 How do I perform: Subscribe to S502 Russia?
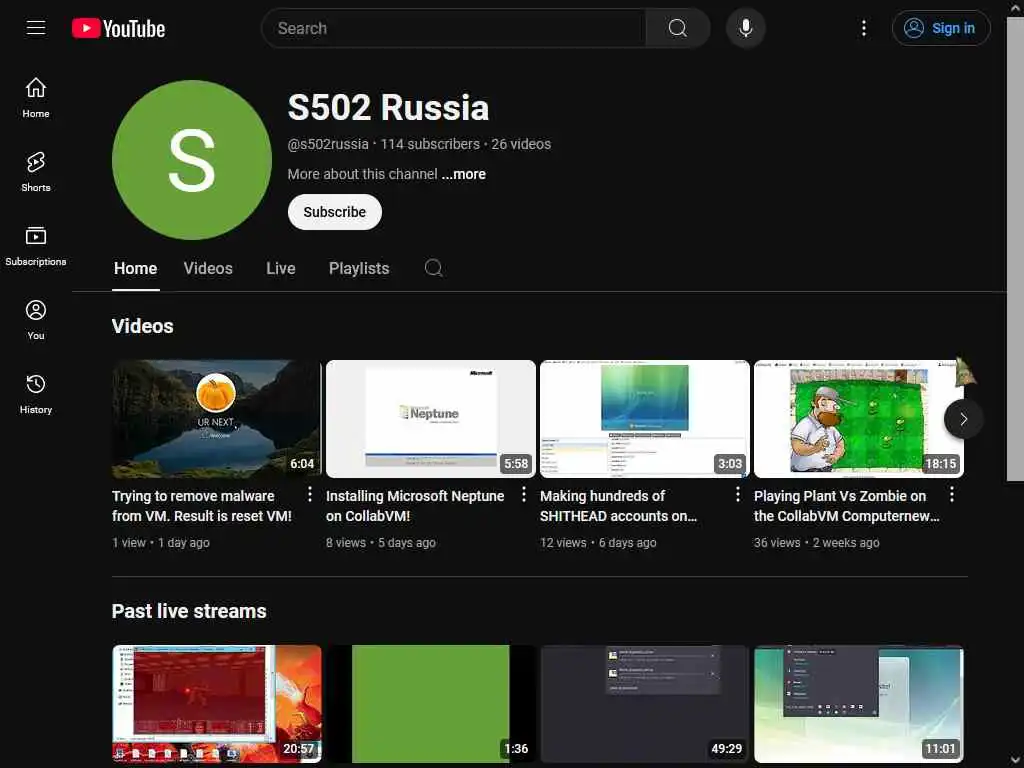coord(334,212)
